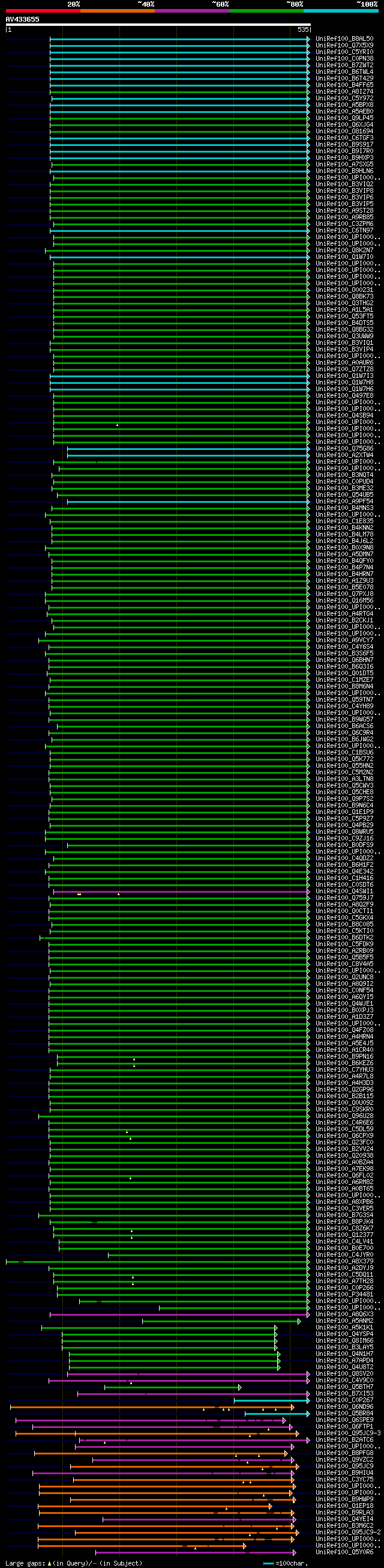Select hit label UniRef100_P34481

pos(344,1295)
